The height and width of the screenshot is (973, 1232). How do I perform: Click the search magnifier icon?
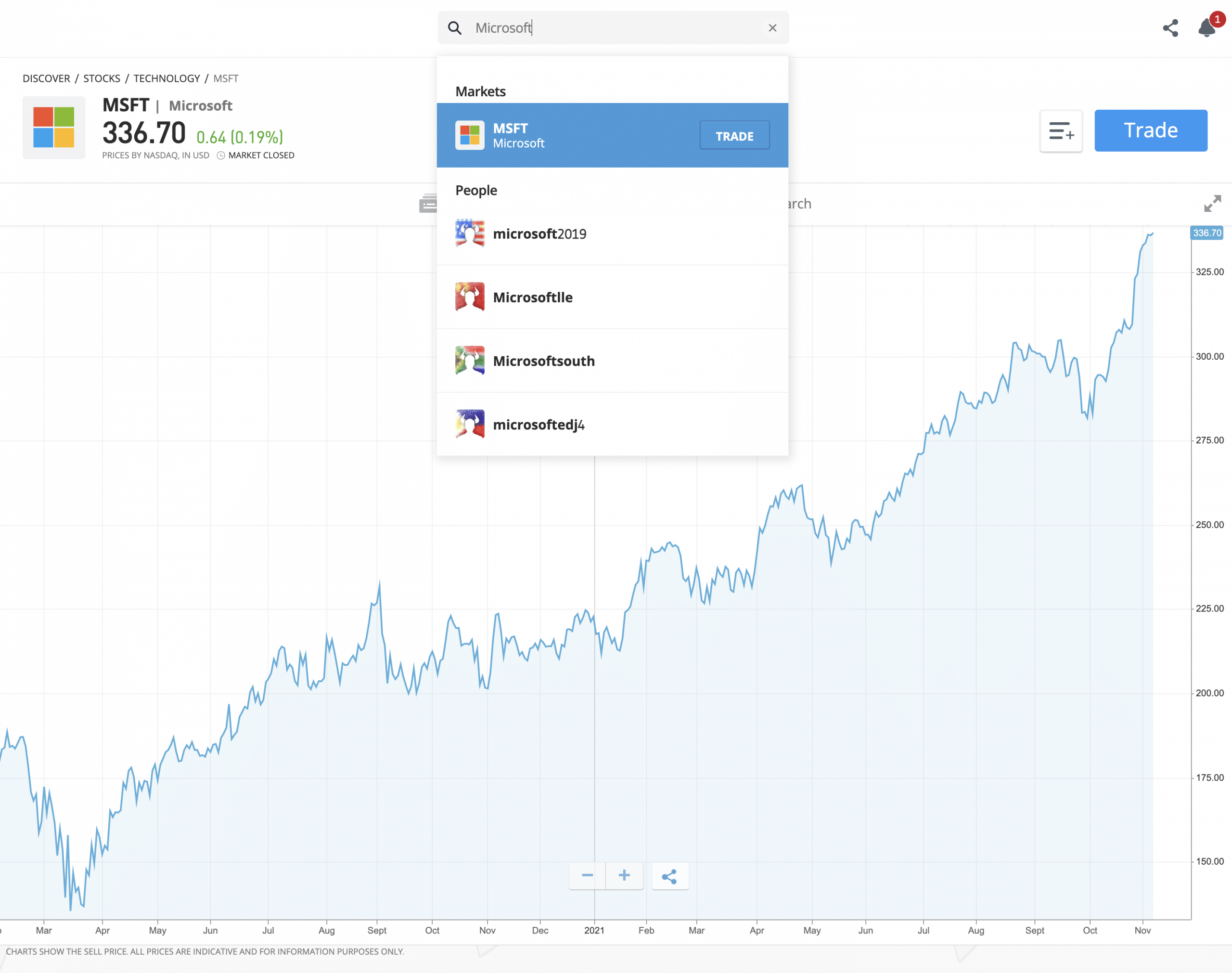pos(454,28)
